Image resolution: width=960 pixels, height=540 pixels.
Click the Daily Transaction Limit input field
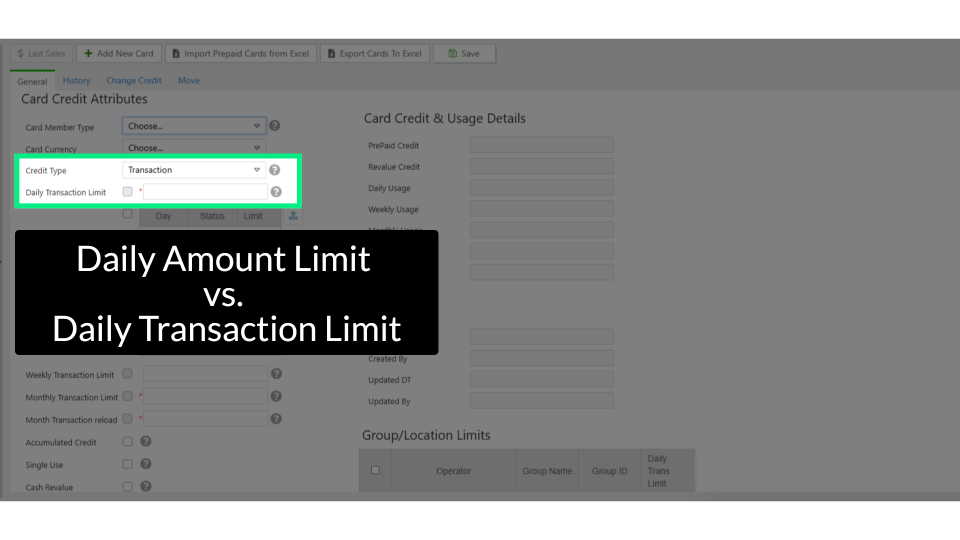pos(206,192)
